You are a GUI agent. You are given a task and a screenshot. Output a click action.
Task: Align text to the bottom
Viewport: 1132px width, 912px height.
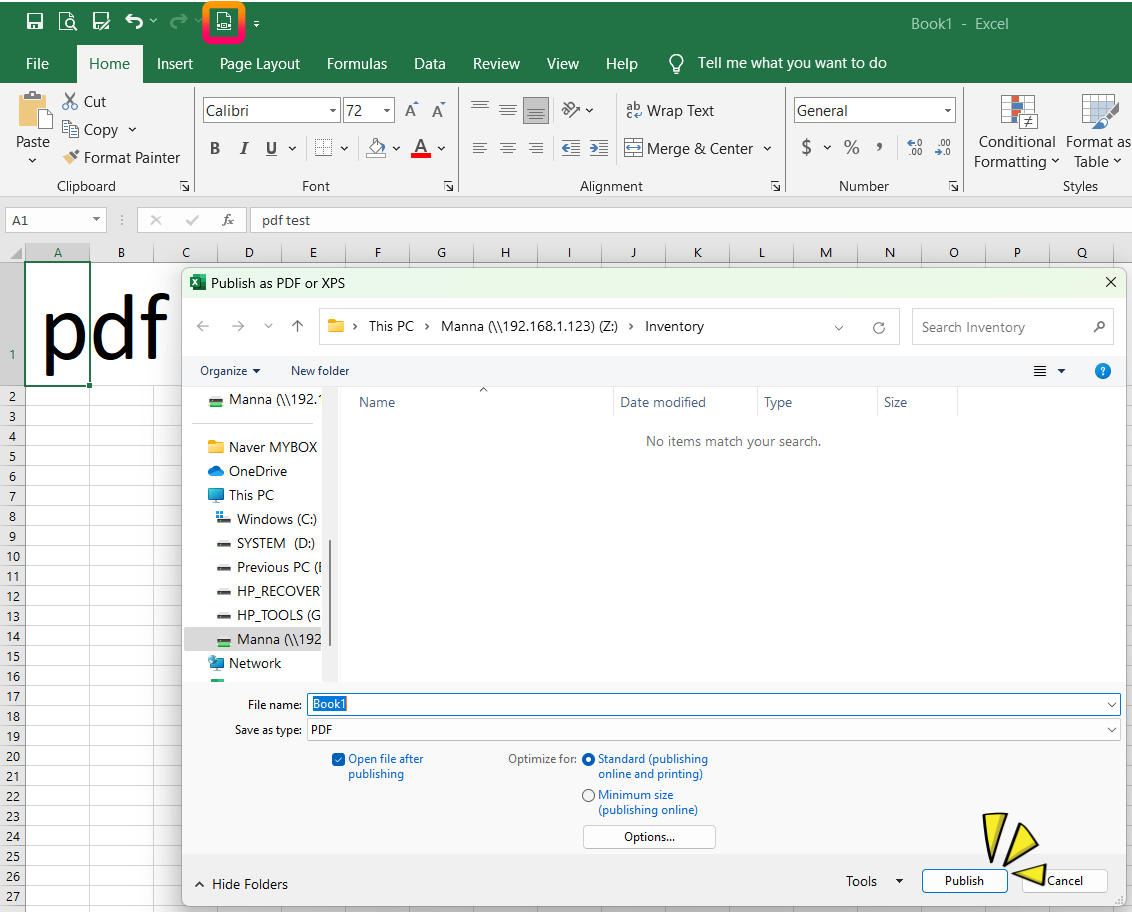pos(536,110)
